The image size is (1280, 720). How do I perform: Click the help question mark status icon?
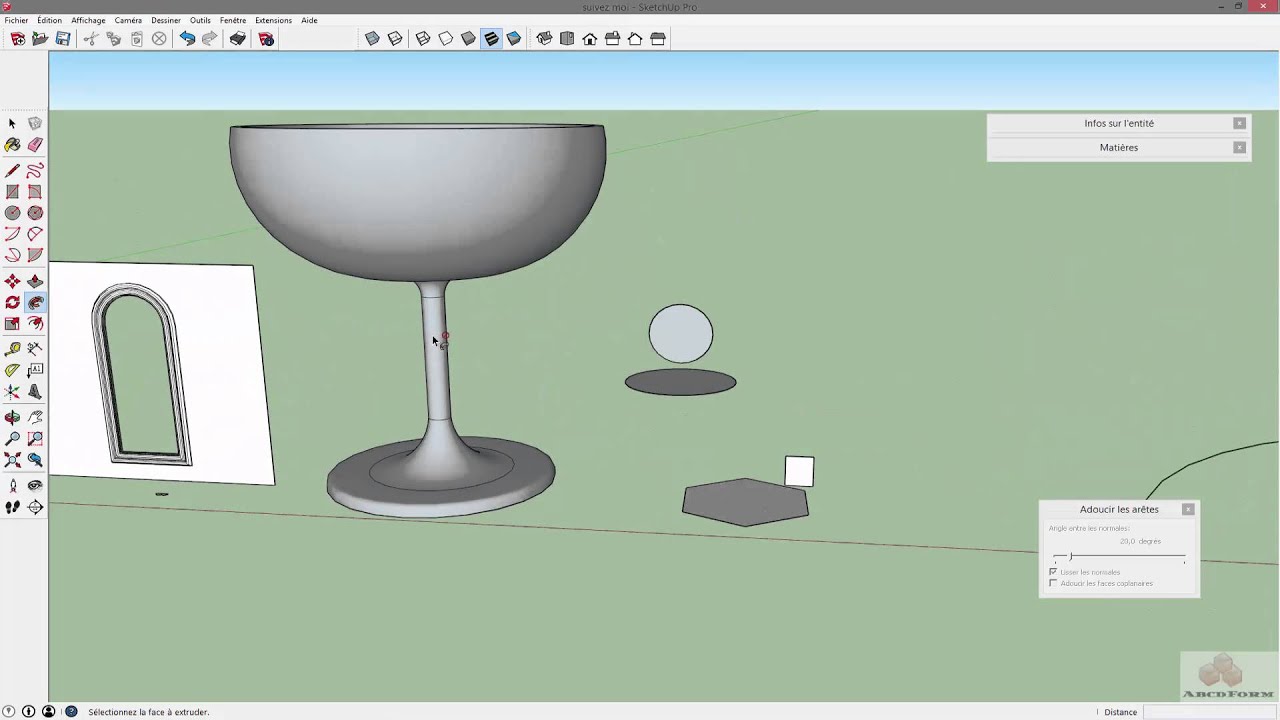click(x=71, y=712)
